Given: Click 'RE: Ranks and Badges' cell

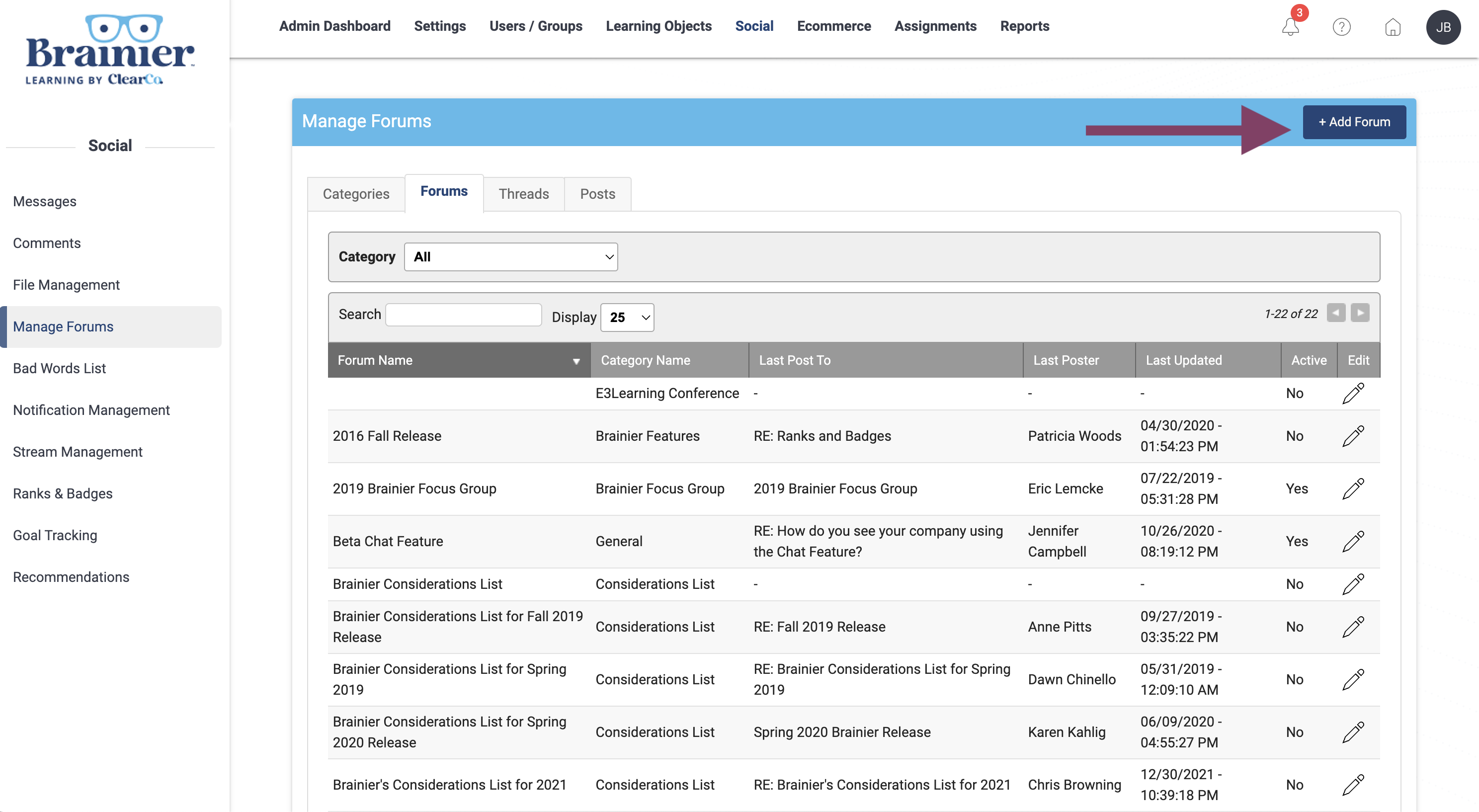Looking at the screenshot, I should tap(822, 436).
